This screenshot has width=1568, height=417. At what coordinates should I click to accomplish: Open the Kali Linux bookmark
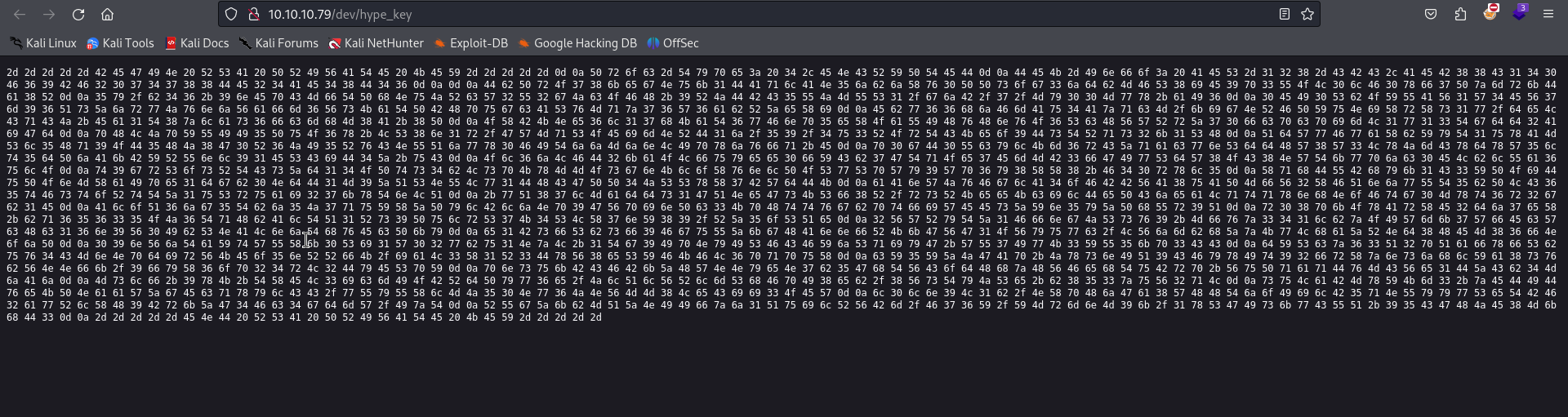pos(43,43)
